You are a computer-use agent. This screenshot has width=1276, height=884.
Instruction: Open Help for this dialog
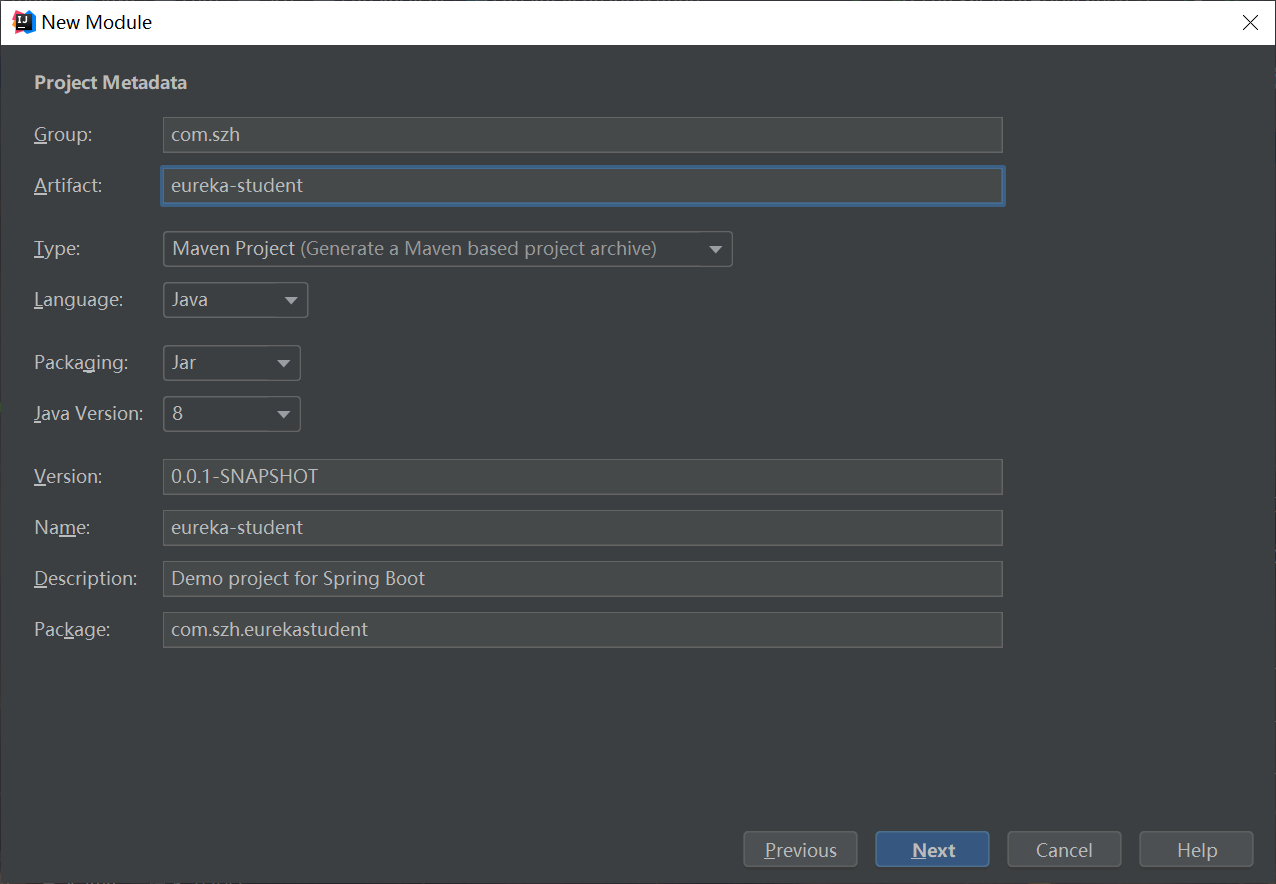point(1196,850)
